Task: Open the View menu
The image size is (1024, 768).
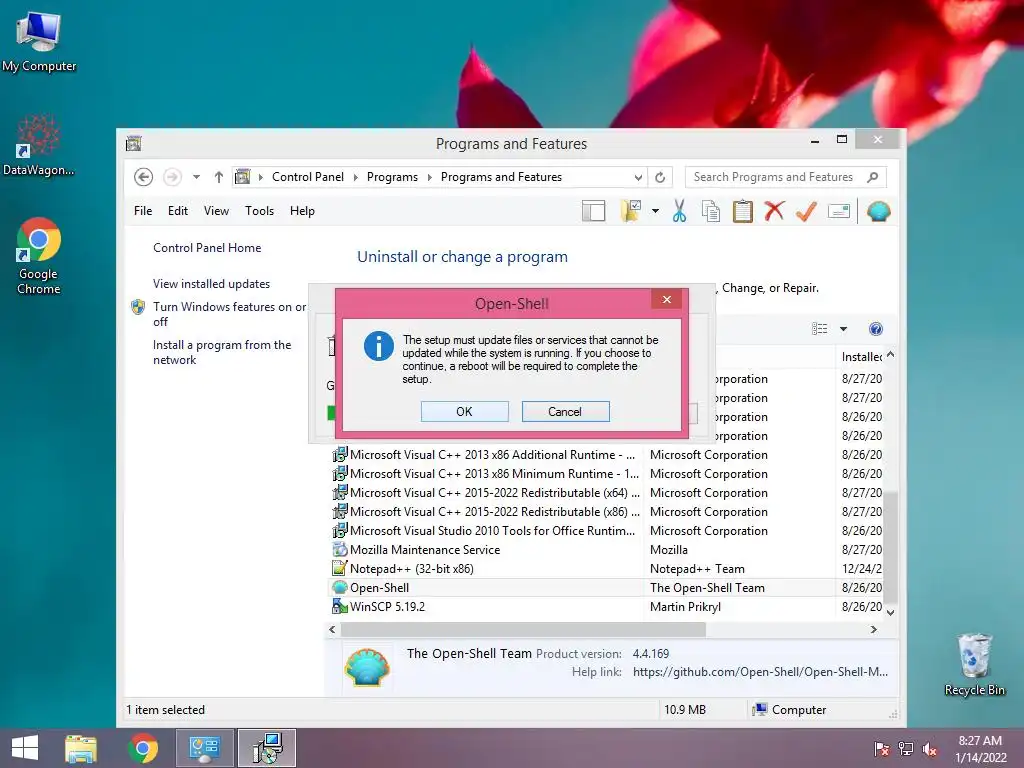Action: [x=216, y=211]
